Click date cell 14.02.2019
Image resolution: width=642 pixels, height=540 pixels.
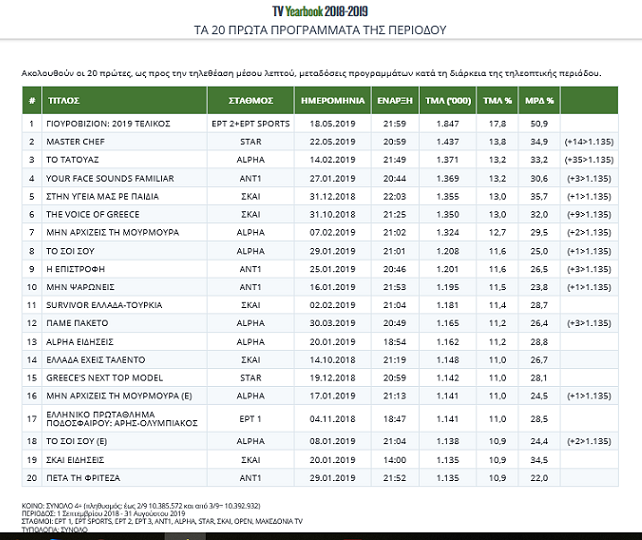point(332,160)
